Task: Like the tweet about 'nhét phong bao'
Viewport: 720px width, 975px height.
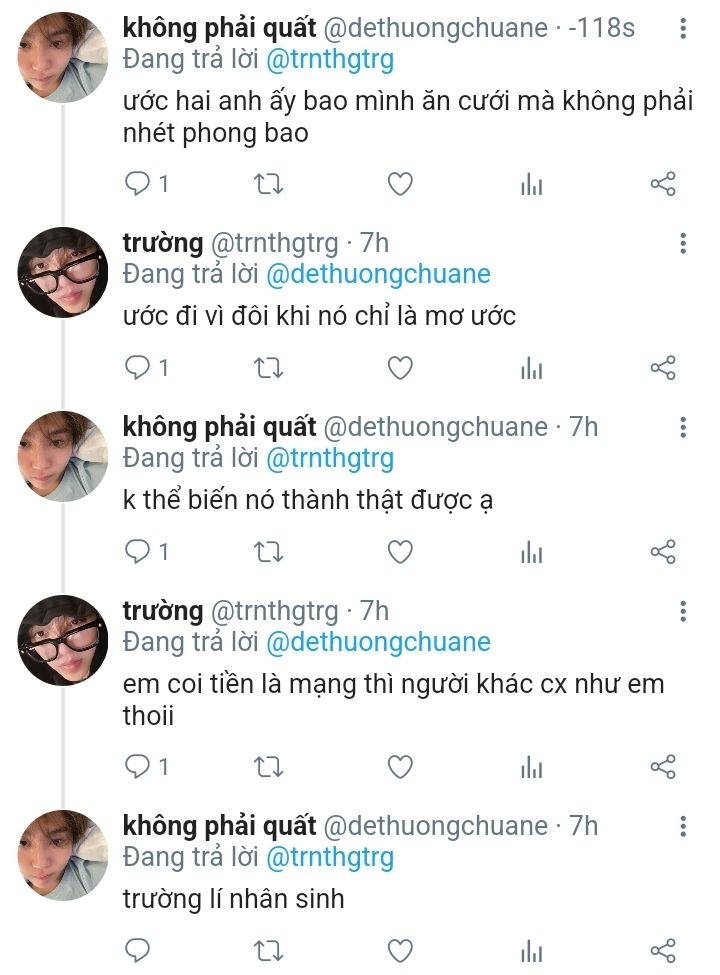Action: [400, 184]
